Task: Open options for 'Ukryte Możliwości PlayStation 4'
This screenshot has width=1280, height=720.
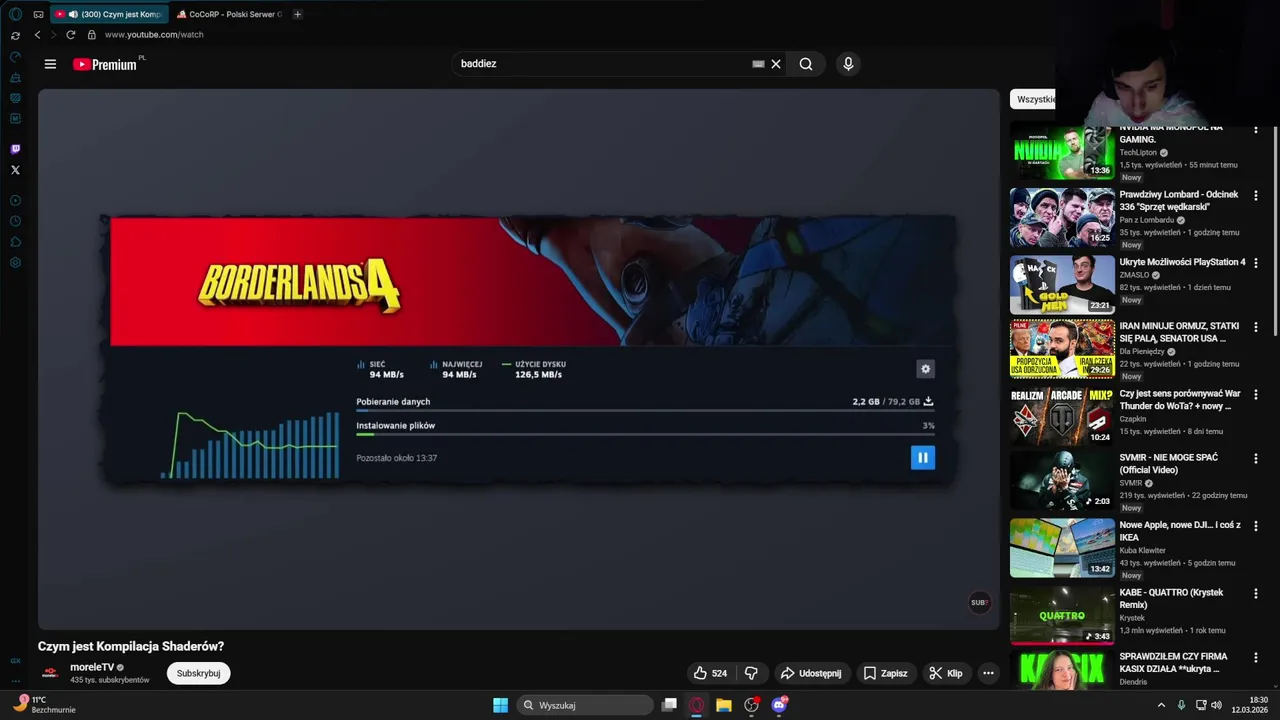Action: 1256,263
